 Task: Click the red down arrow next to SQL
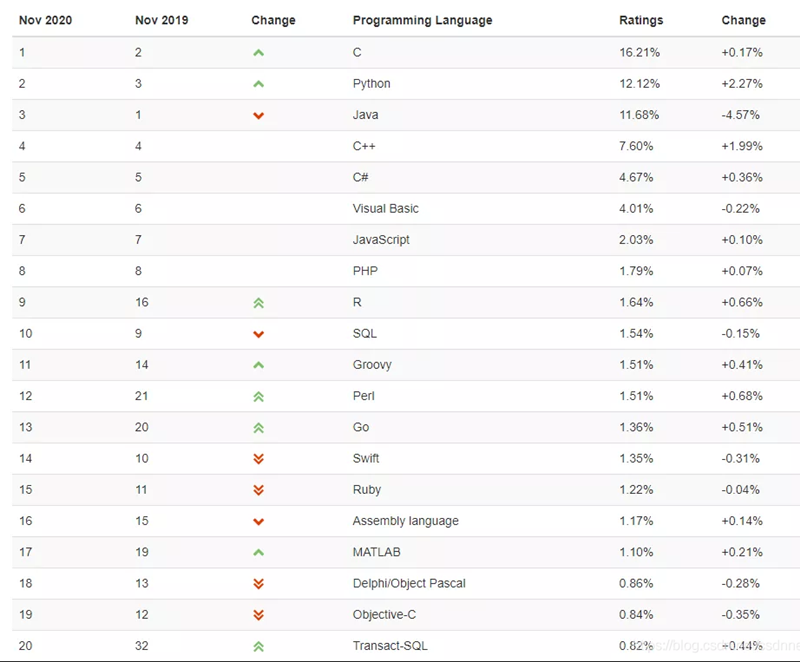click(259, 335)
